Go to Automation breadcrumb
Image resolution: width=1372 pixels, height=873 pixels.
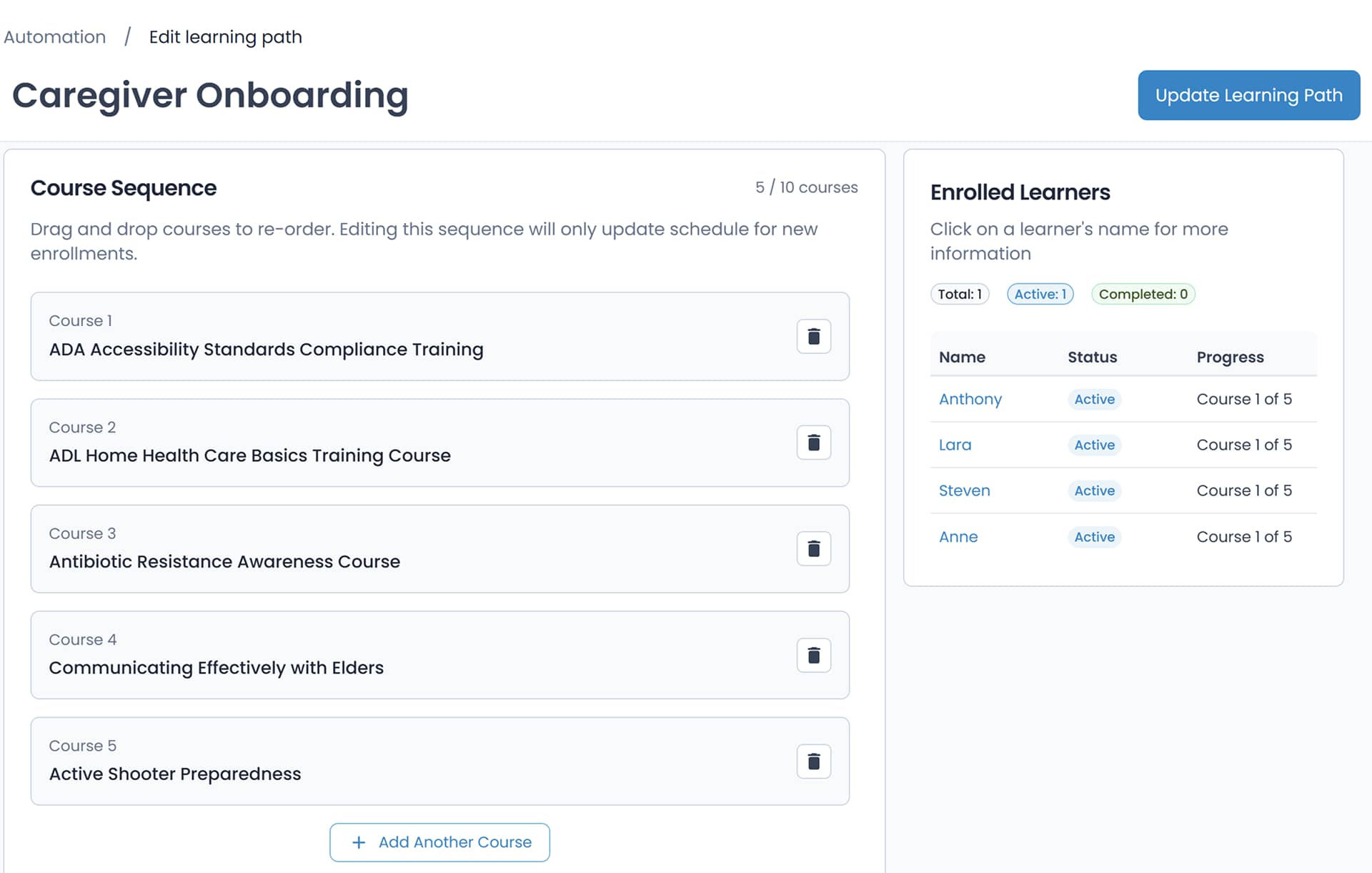tap(55, 37)
